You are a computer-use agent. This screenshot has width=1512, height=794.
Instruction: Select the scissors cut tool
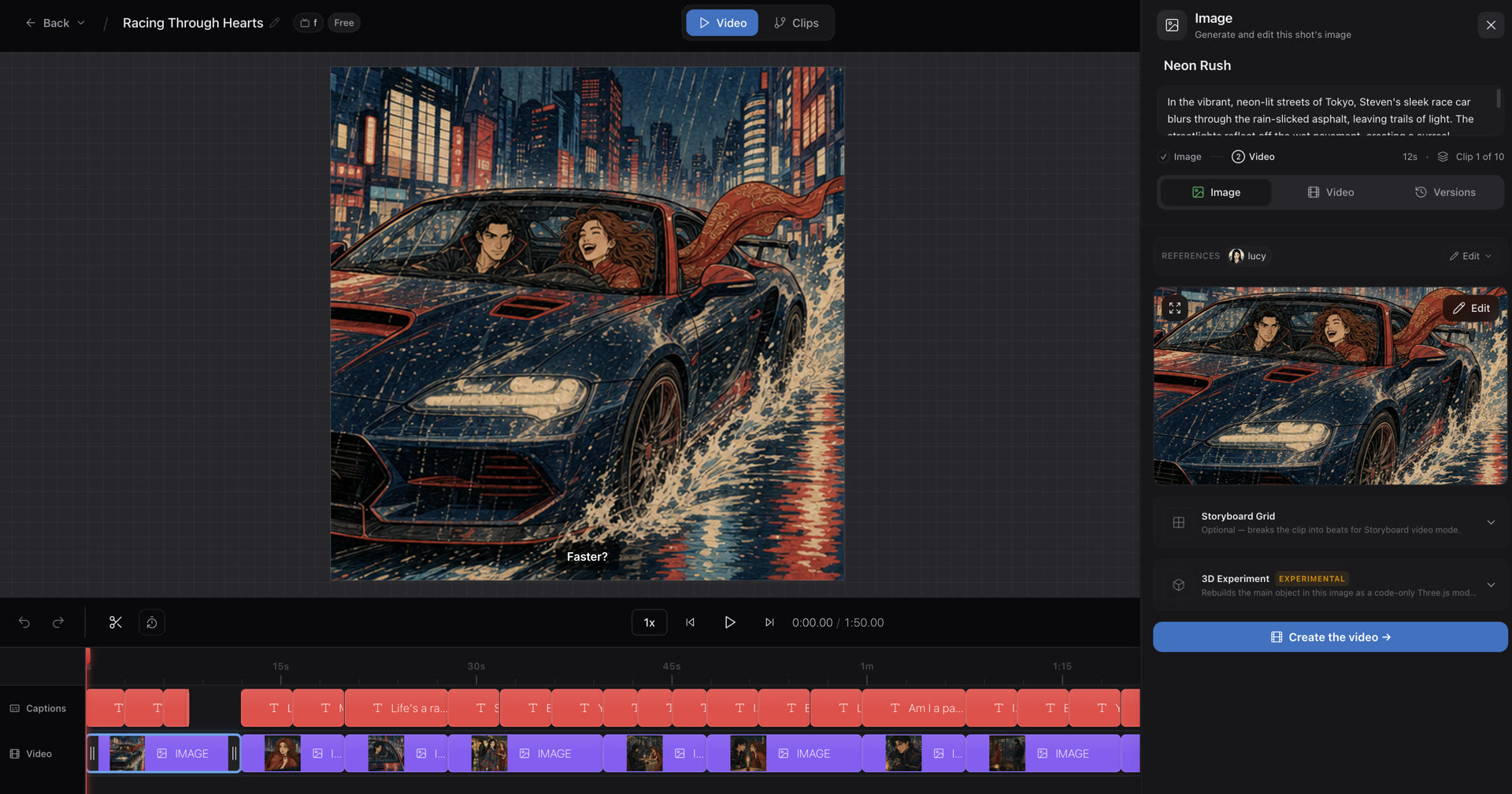tap(116, 622)
